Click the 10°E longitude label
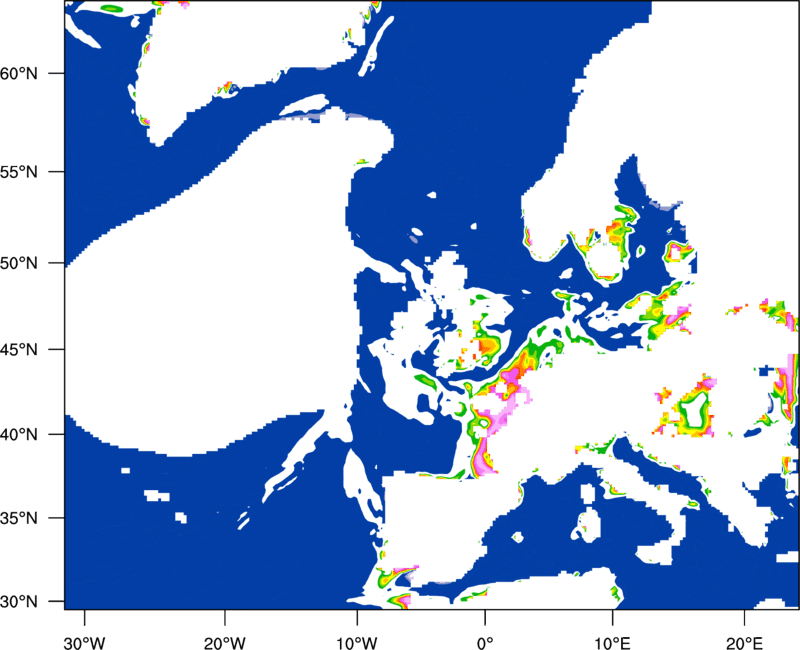 613,643
